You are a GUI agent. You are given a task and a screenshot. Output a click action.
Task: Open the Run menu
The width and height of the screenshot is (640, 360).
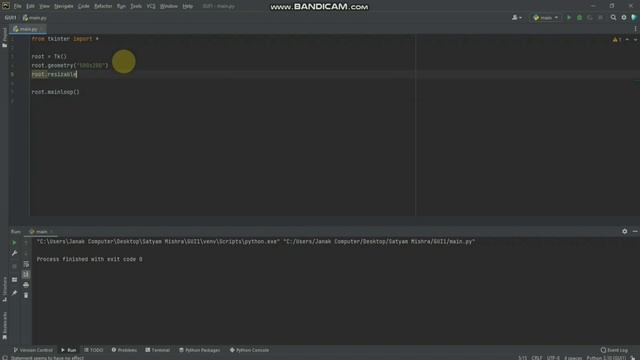[x=121, y=6]
